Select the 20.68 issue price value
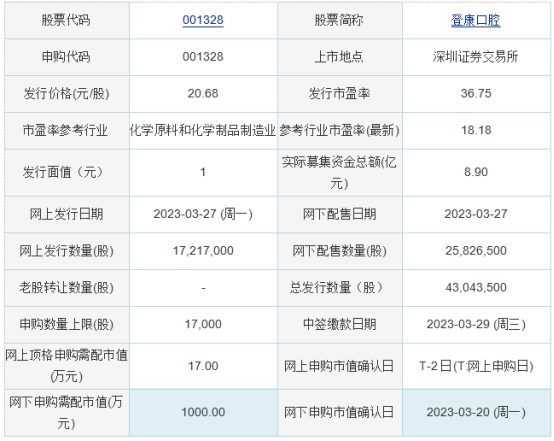 click(x=203, y=94)
